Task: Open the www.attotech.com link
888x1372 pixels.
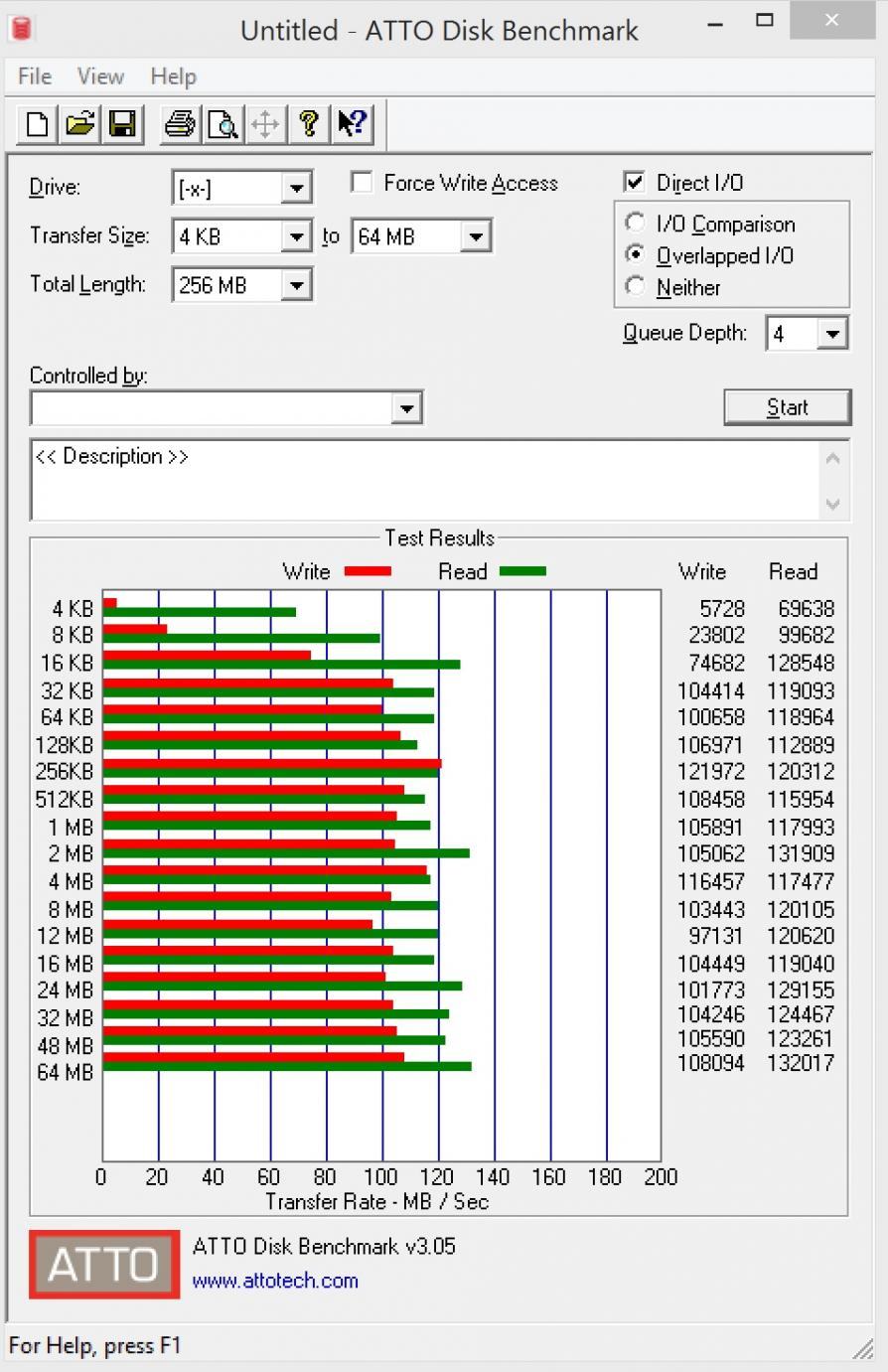Action: (x=275, y=1281)
